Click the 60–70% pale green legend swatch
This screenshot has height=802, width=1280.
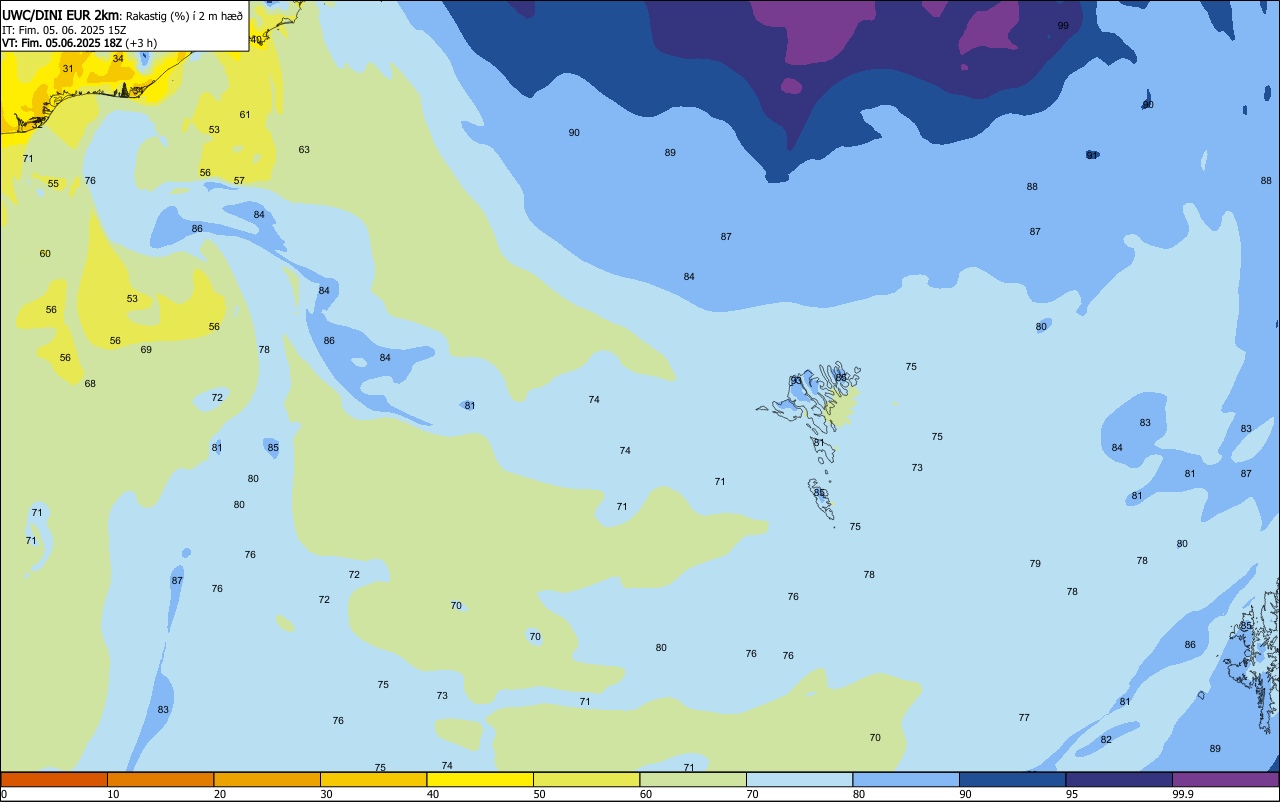click(x=693, y=779)
